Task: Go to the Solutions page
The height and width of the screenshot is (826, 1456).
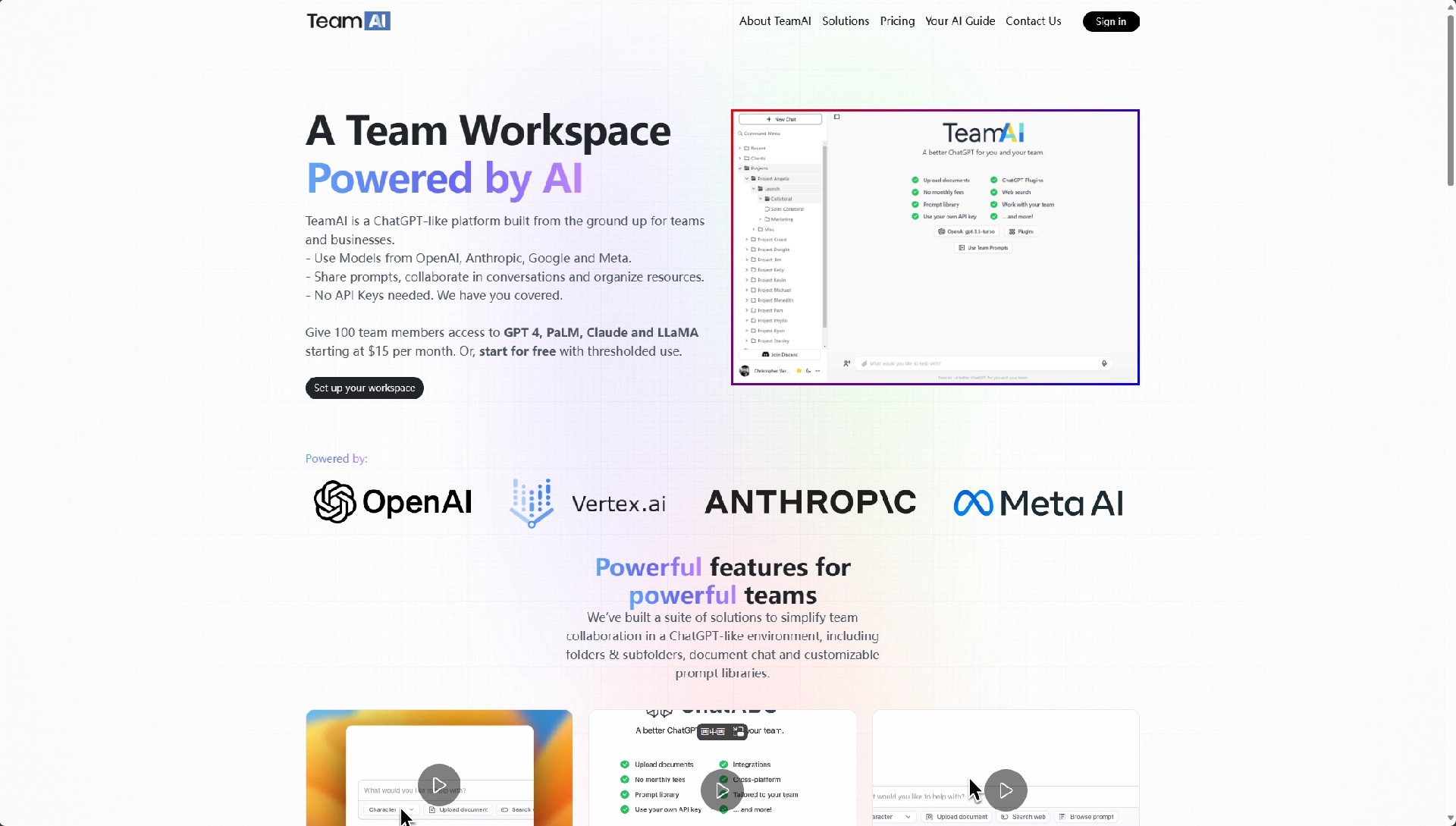Action: [x=845, y=21]
